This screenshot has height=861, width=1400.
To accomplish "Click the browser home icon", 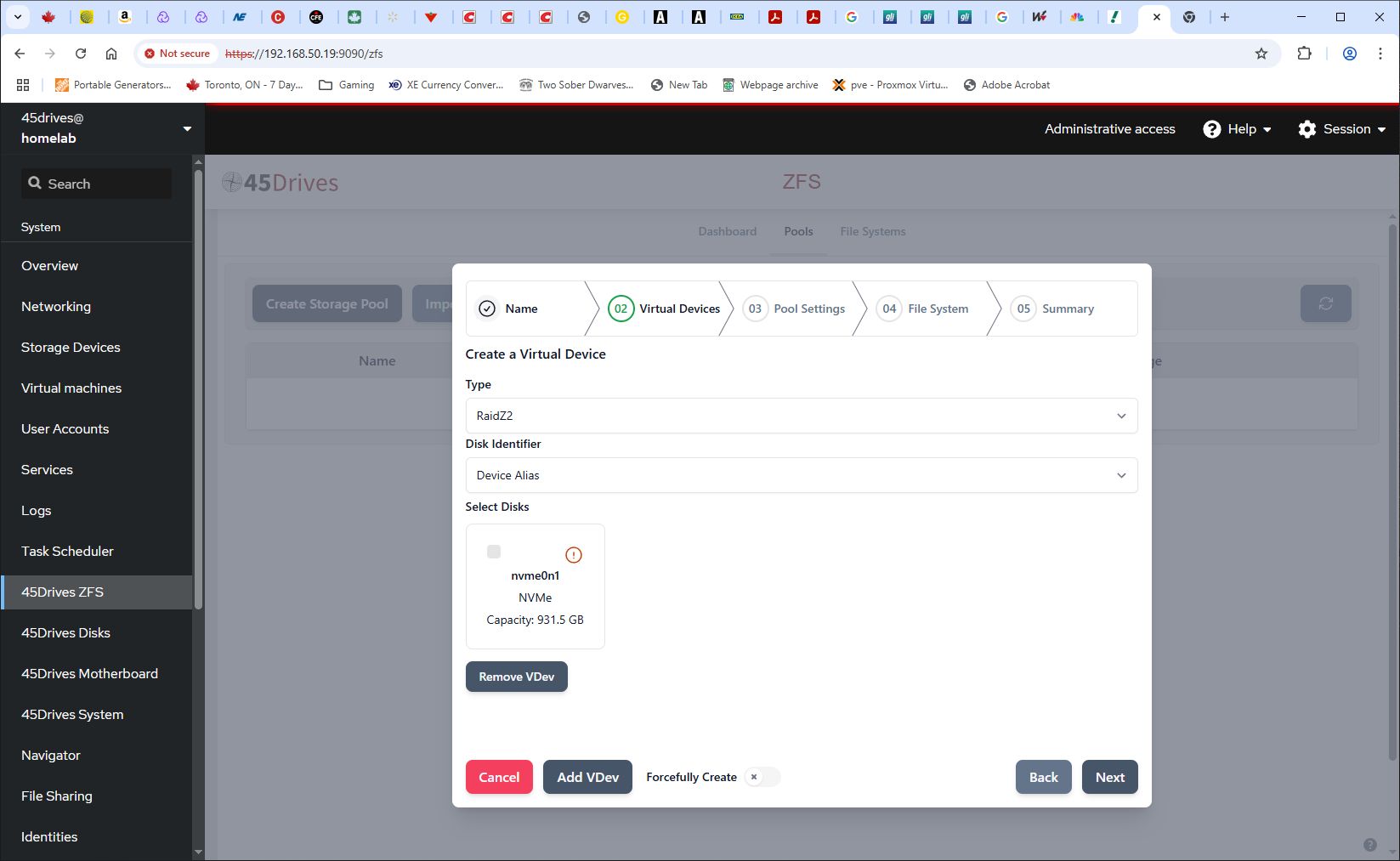I will coord(111,54).
